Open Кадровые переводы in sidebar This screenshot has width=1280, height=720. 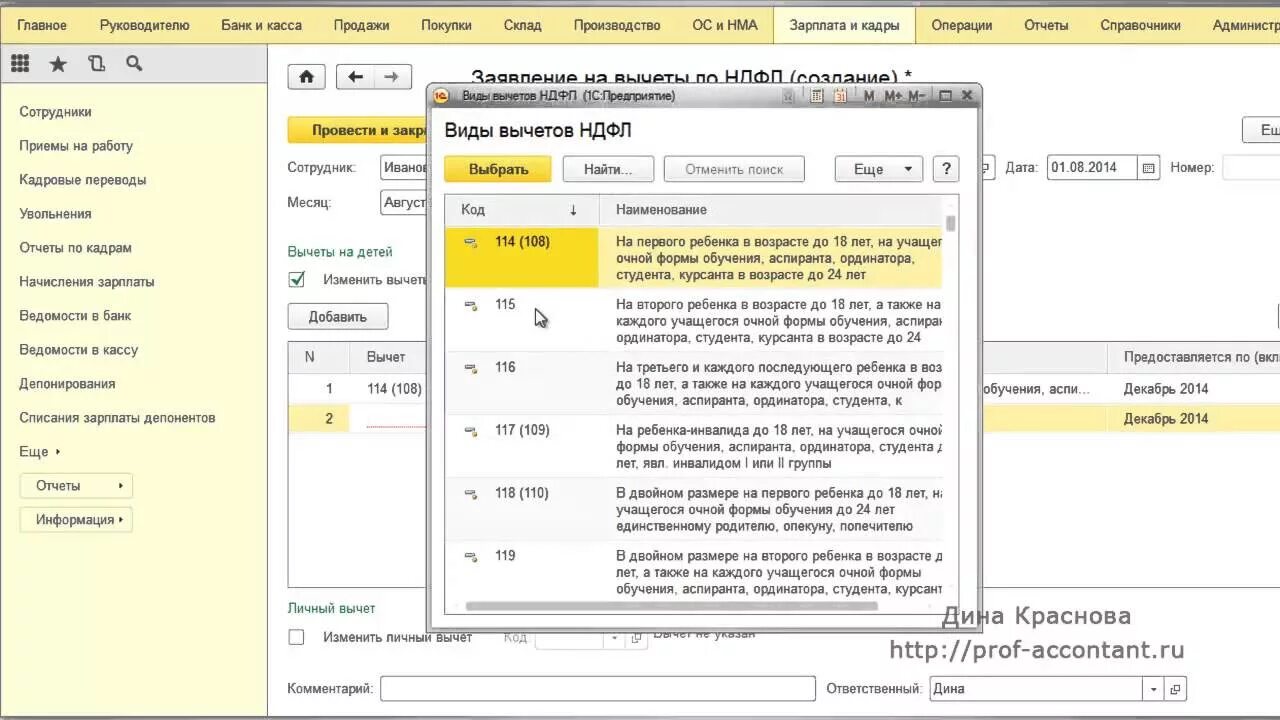tap(83, 180)
